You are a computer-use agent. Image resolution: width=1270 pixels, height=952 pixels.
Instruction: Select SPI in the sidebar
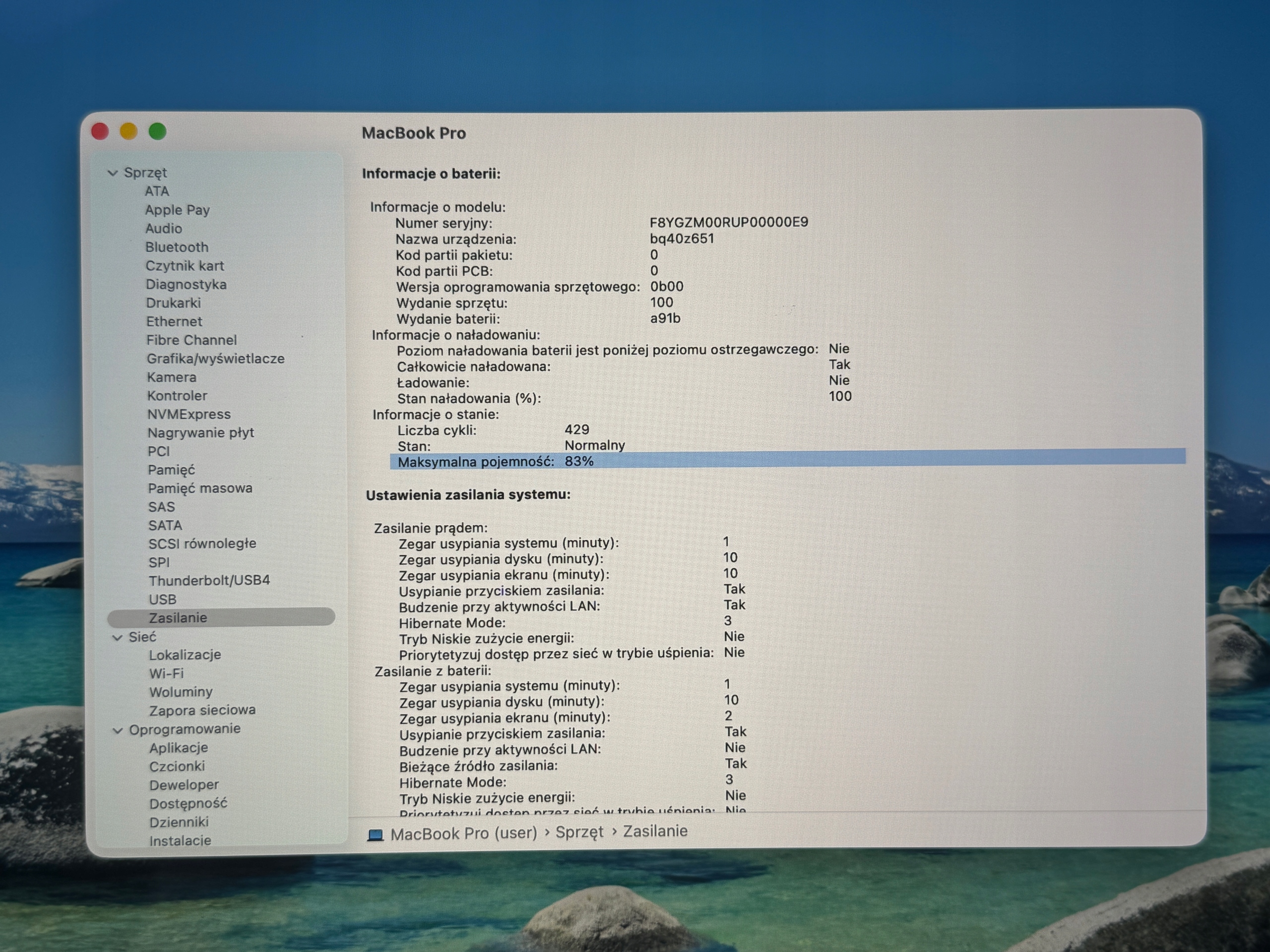tap(159, 563)
